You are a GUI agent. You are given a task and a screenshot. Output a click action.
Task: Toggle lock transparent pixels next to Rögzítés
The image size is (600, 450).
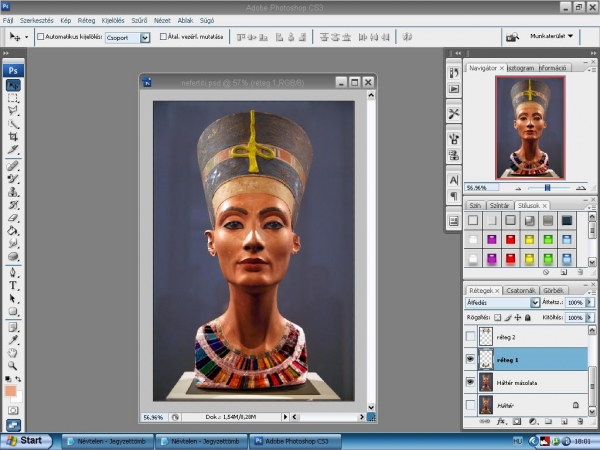point(497,318)
